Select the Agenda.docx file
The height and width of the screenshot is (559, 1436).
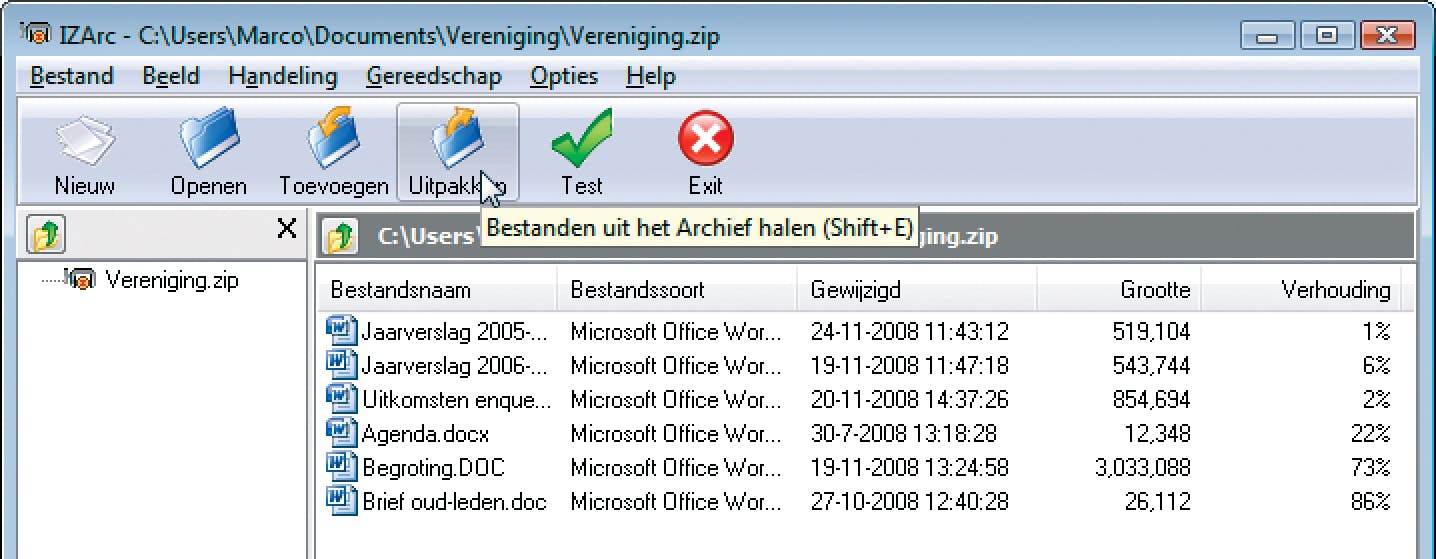pyautogui.click(x=425, y=434)
